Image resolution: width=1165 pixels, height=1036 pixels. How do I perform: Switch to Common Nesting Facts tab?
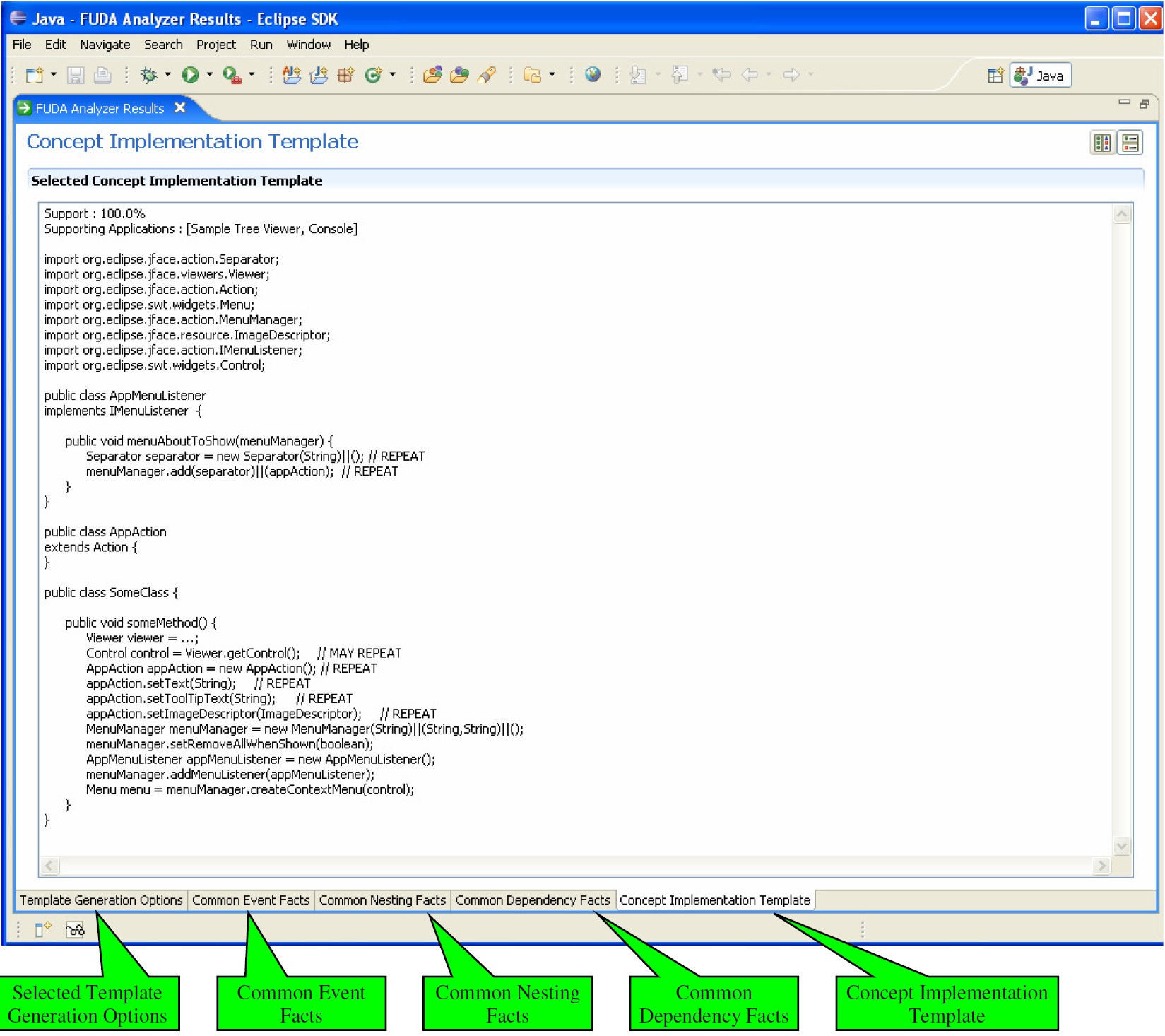[x=382, y=900]
